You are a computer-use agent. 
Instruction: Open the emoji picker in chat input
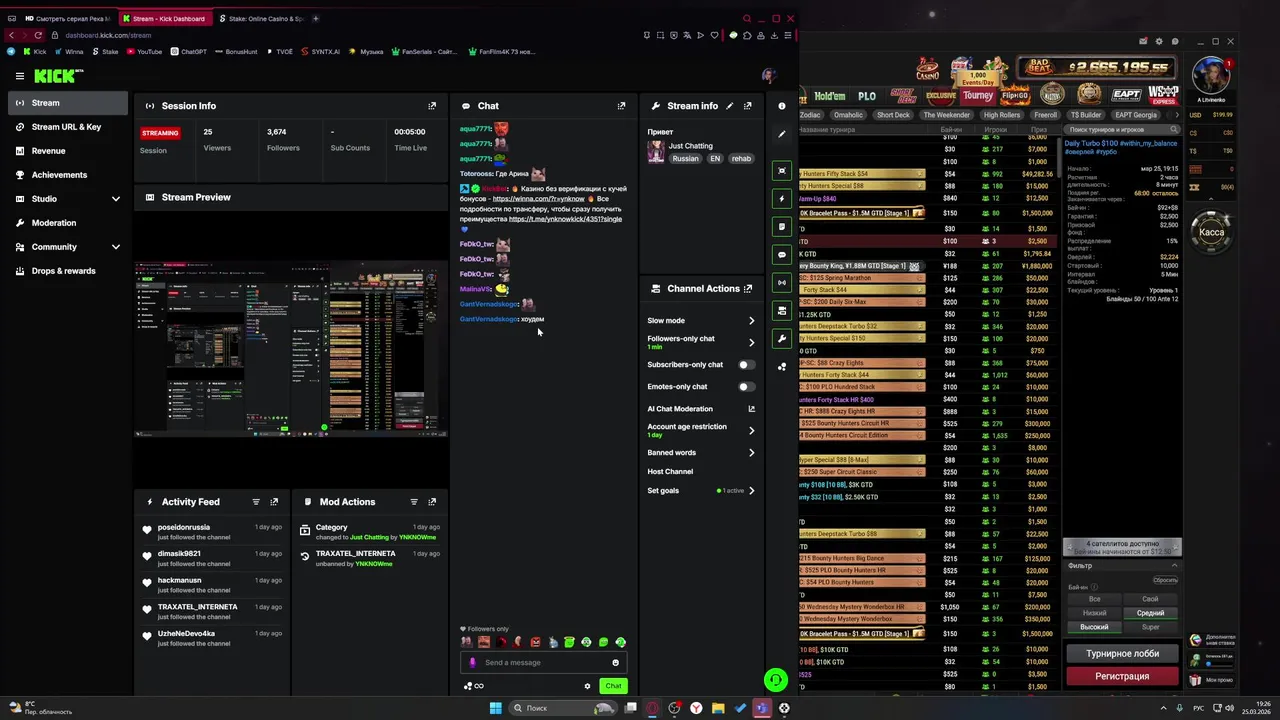[x=615, y=662]
